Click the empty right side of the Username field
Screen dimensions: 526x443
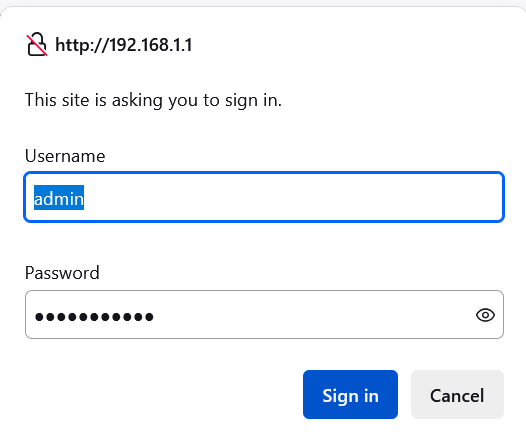coord(369,197)
